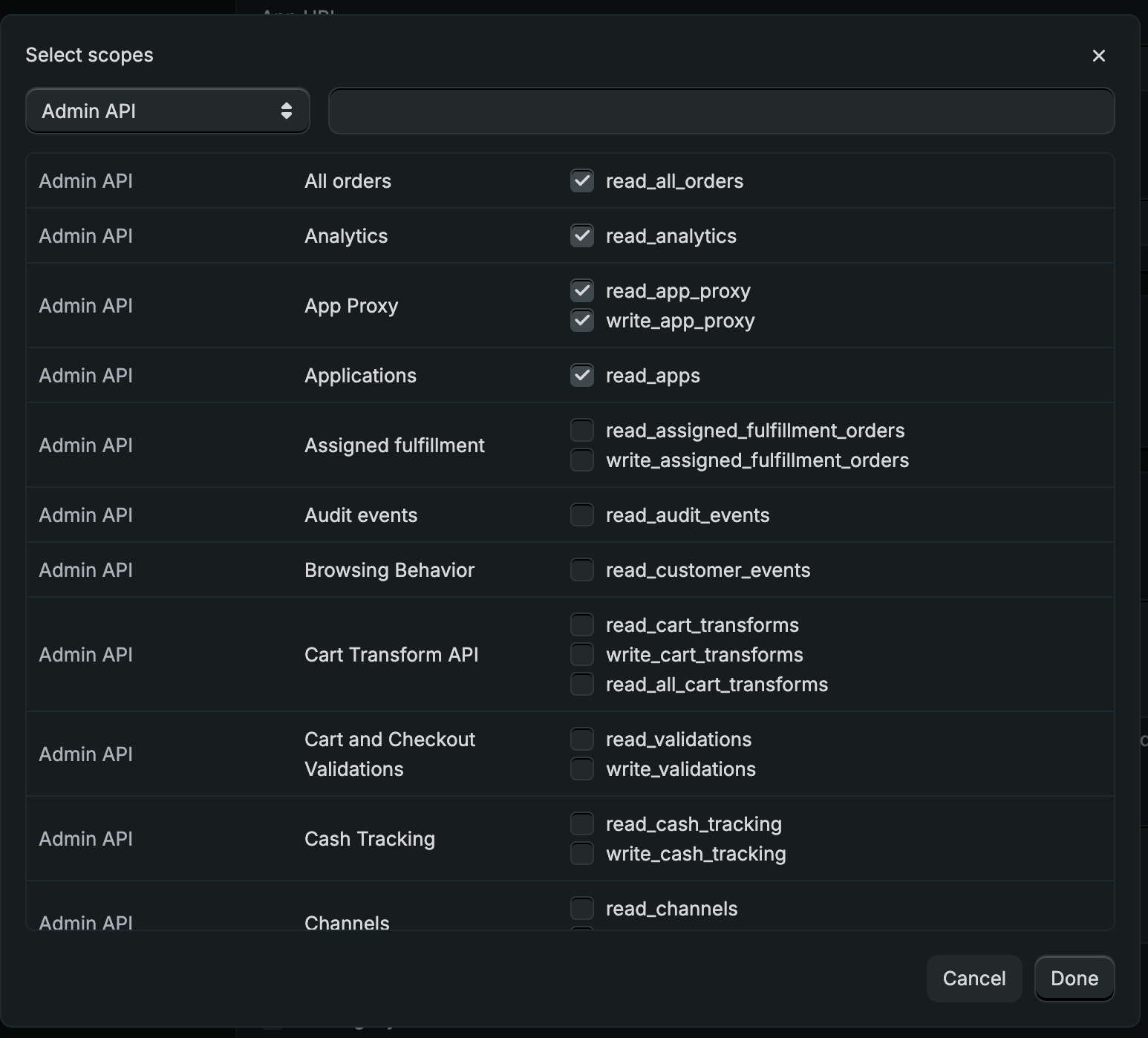Check the read_cash_tracking scope
The width and height of the screenshot is (1148, 1038).
[582, 823]
